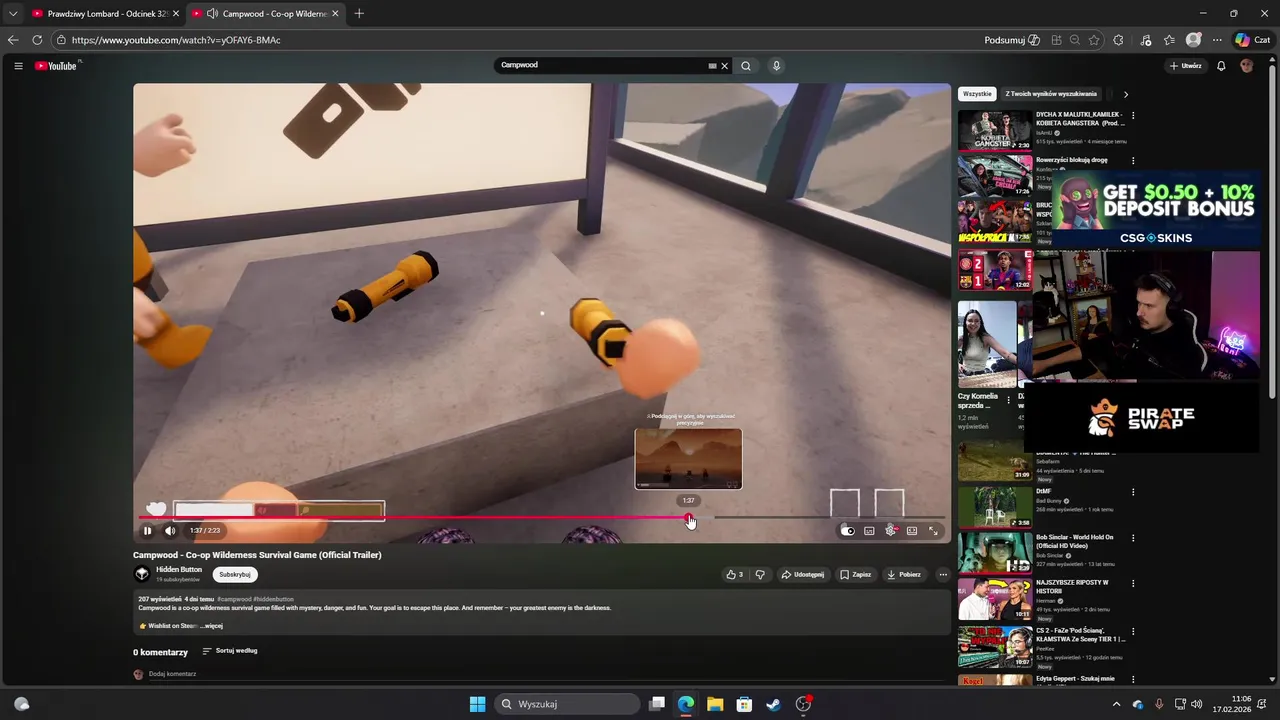Show more filter chips with arrow
The height and width of the screenshot is (720, 1280).
(x=1125, y=94)
